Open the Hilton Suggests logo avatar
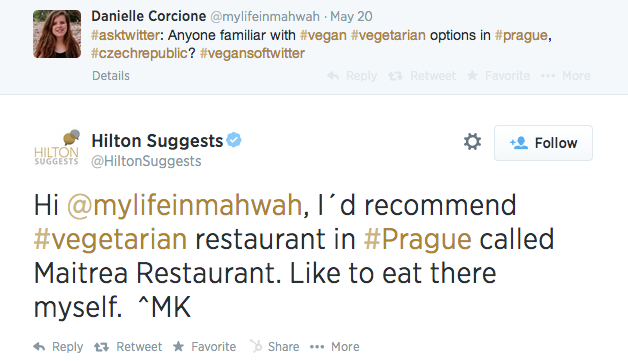The width and height of the screenshot is (628, 361). (x=56, y=147)
